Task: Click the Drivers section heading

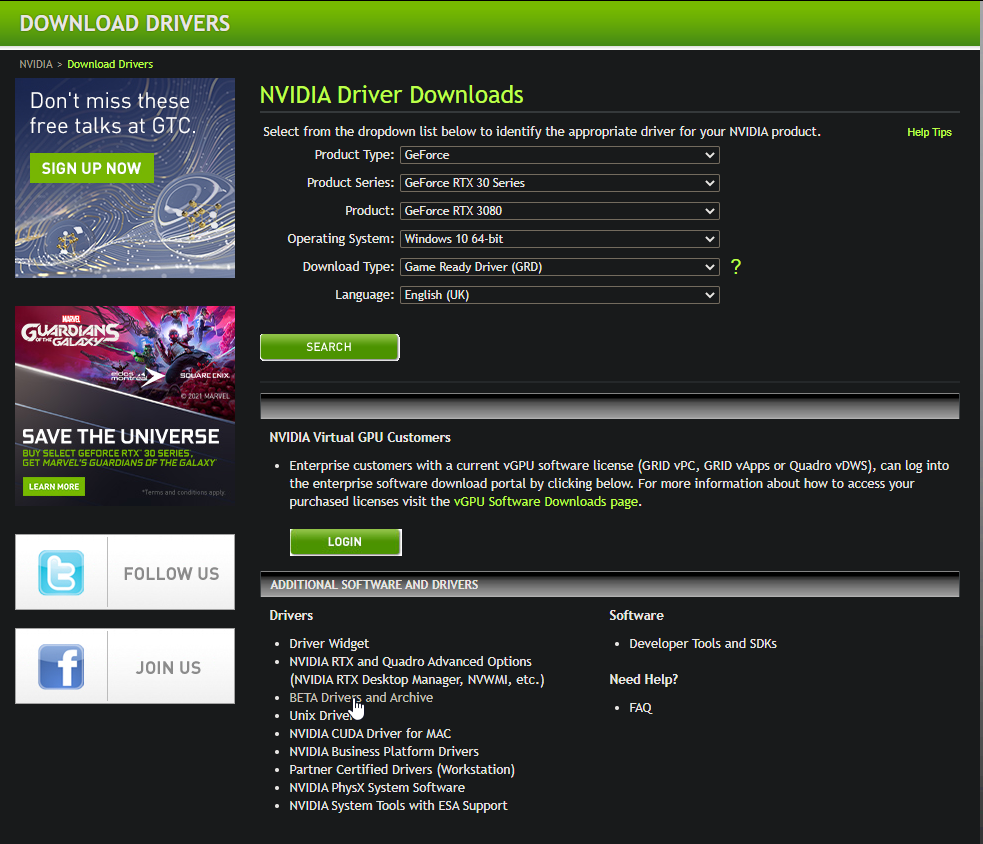Action: tap(291, 615)
